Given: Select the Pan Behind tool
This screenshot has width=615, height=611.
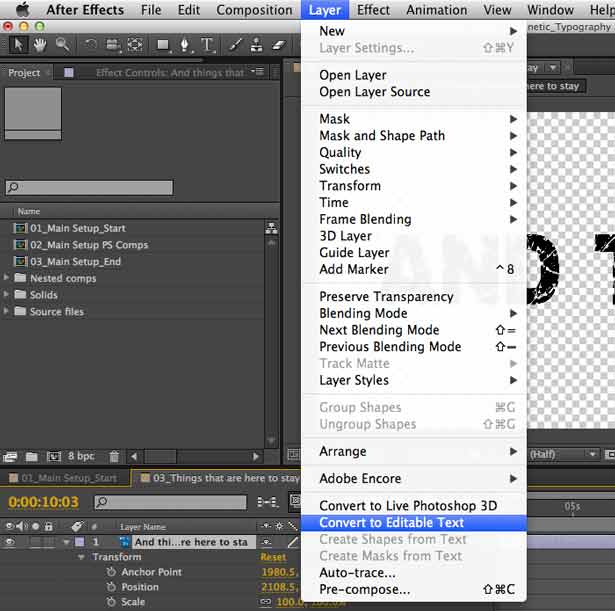Looking at the screenshot, I should coord(135,45).
